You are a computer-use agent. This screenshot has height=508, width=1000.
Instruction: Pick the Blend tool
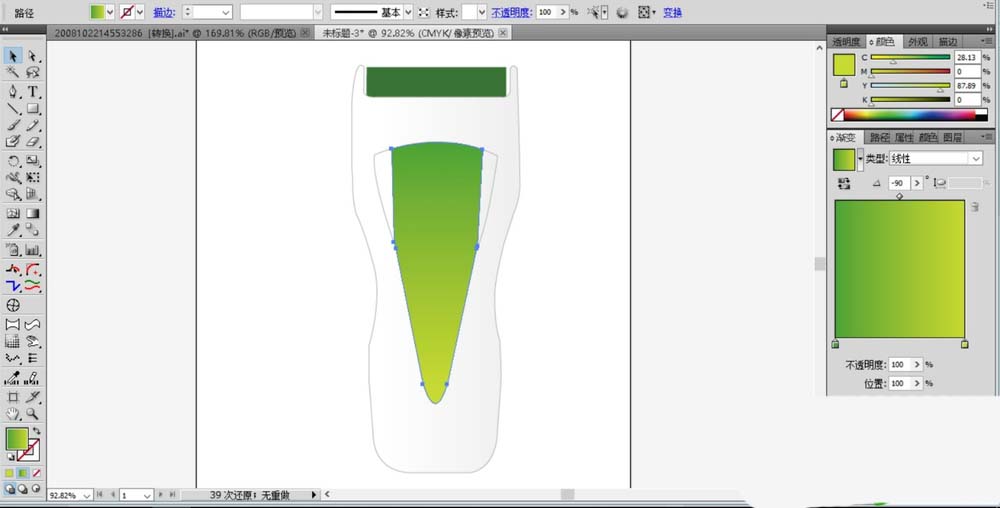coord(33,230)
